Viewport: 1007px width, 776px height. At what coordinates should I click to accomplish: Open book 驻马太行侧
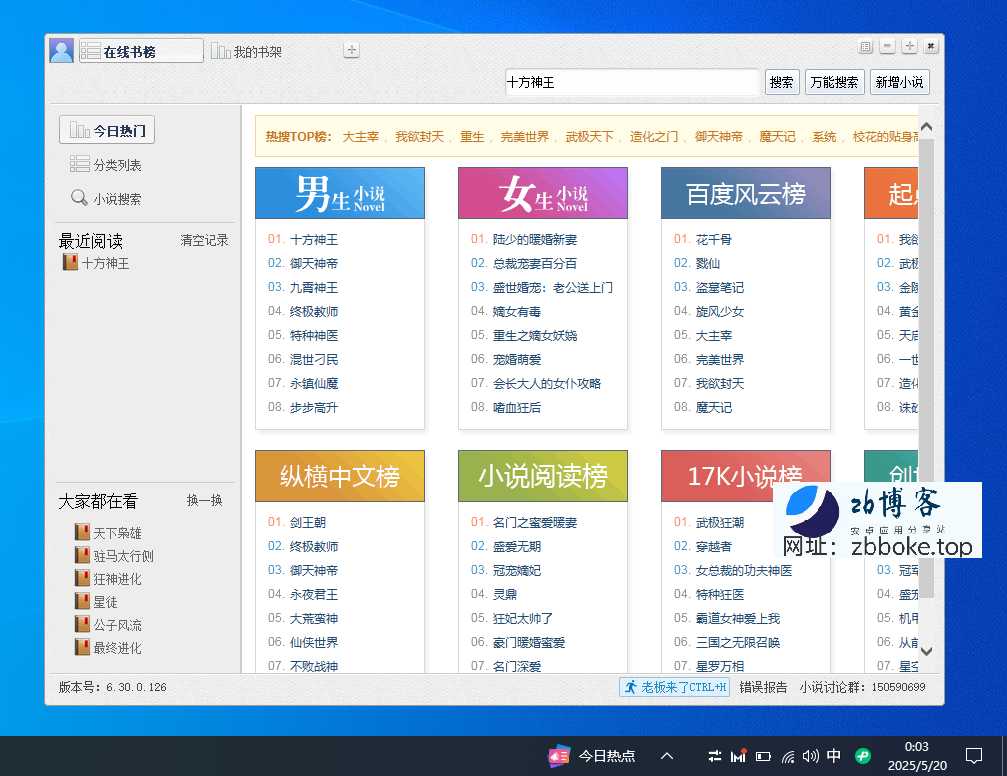pos(114,556)
